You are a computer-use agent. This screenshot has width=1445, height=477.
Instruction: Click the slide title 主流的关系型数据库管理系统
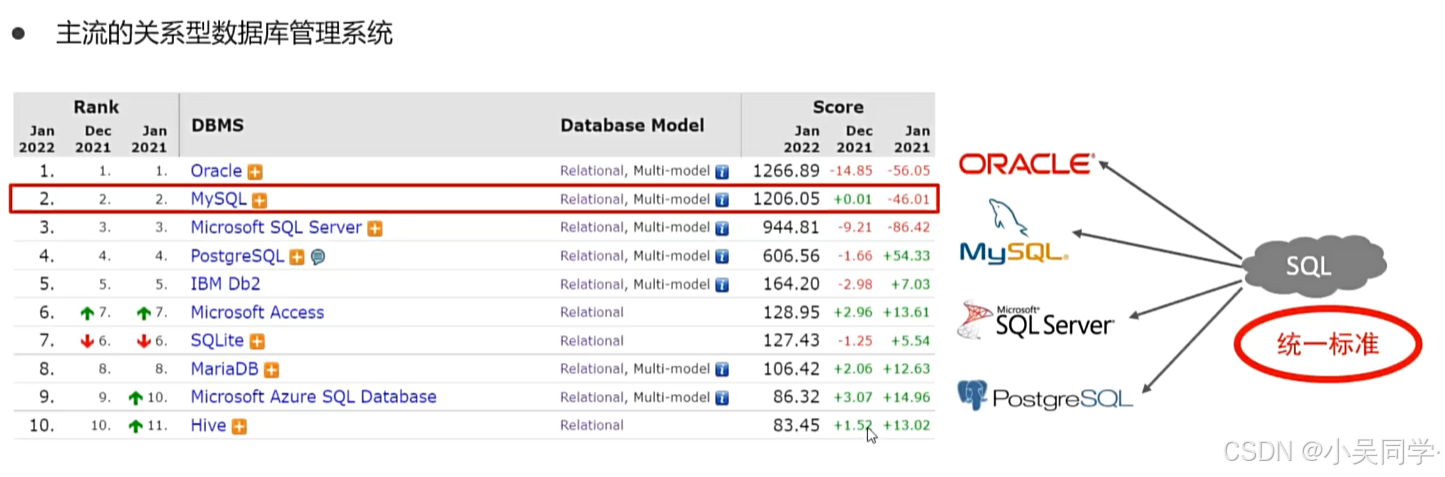pyautogui.click(x=224, y=32)
